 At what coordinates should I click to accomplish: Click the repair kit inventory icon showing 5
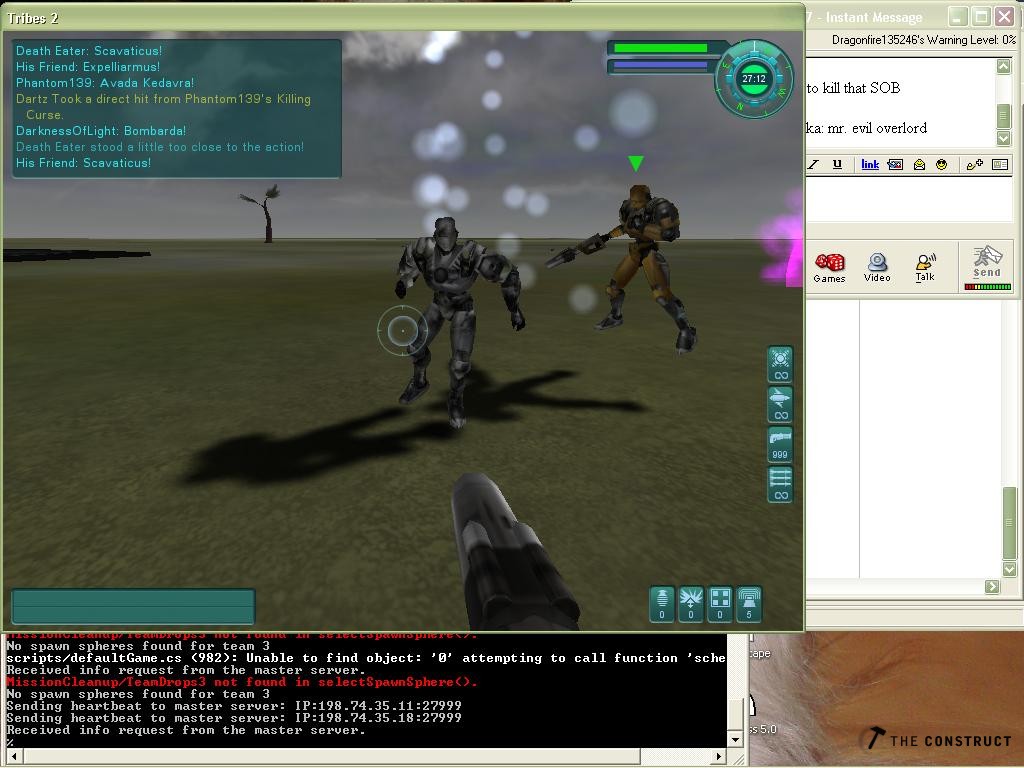(x=749, y=603)
